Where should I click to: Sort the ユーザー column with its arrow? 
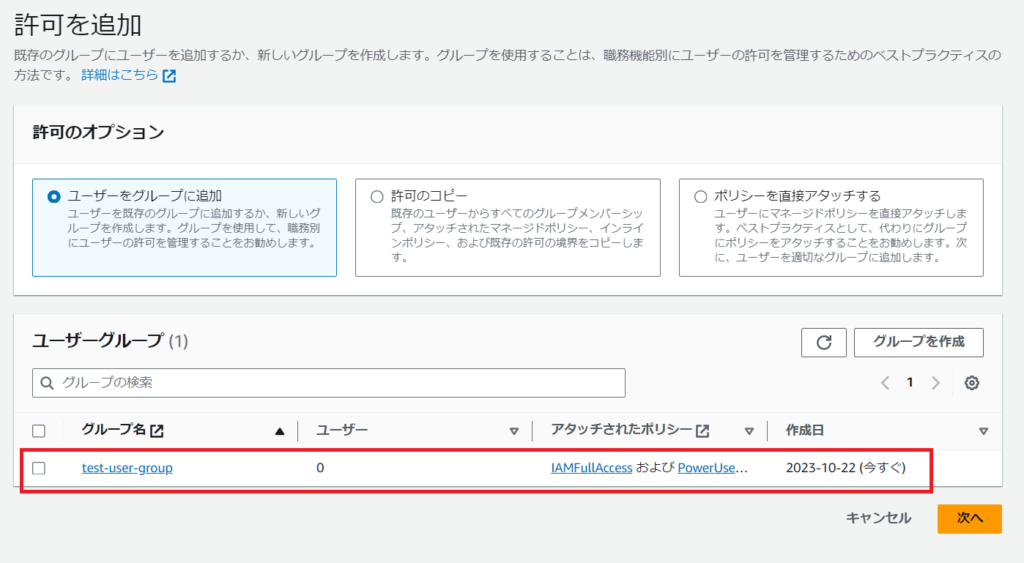pyautogui.click(x=514, y=431)
